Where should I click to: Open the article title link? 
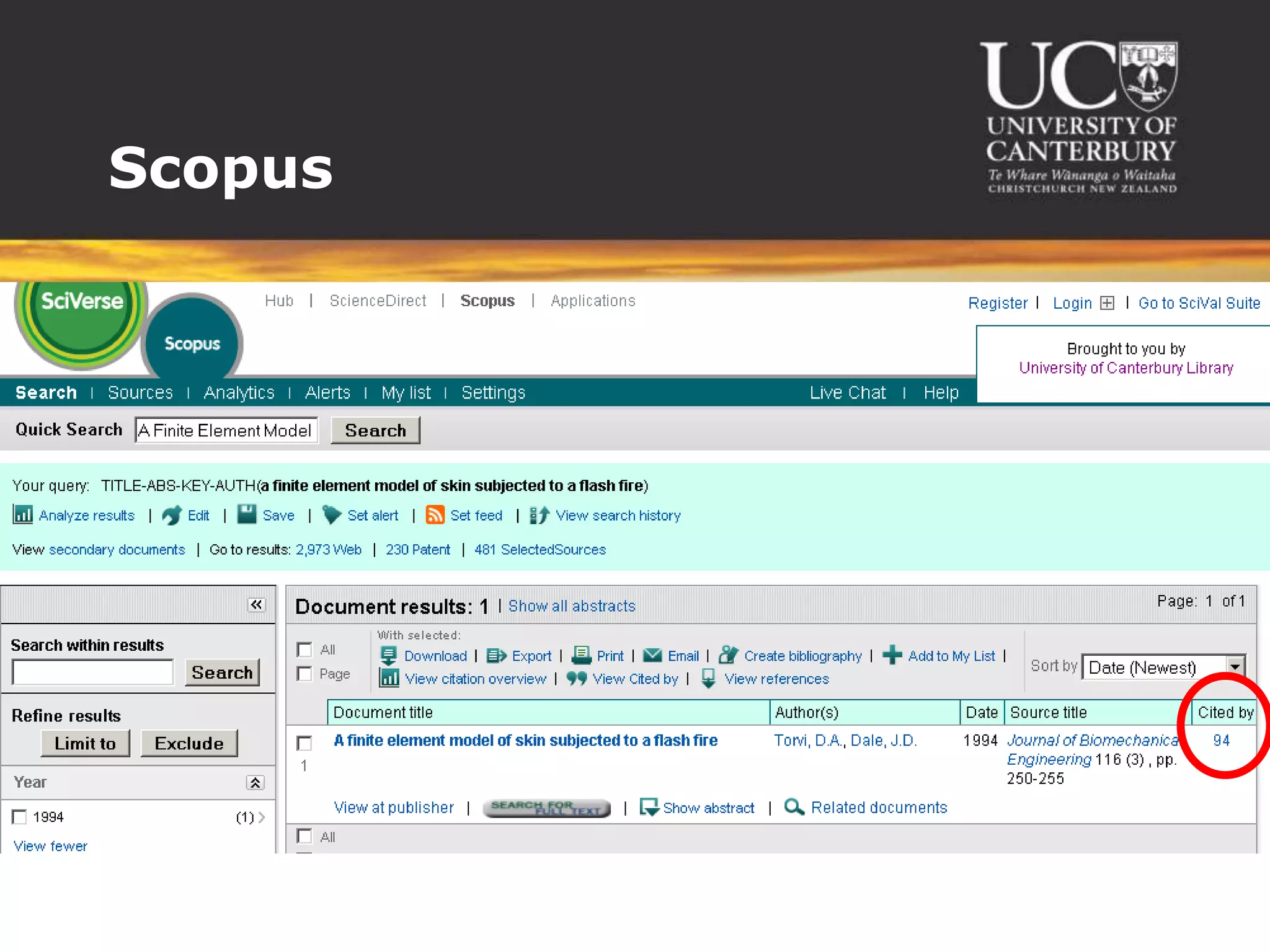tap(525, 740)
